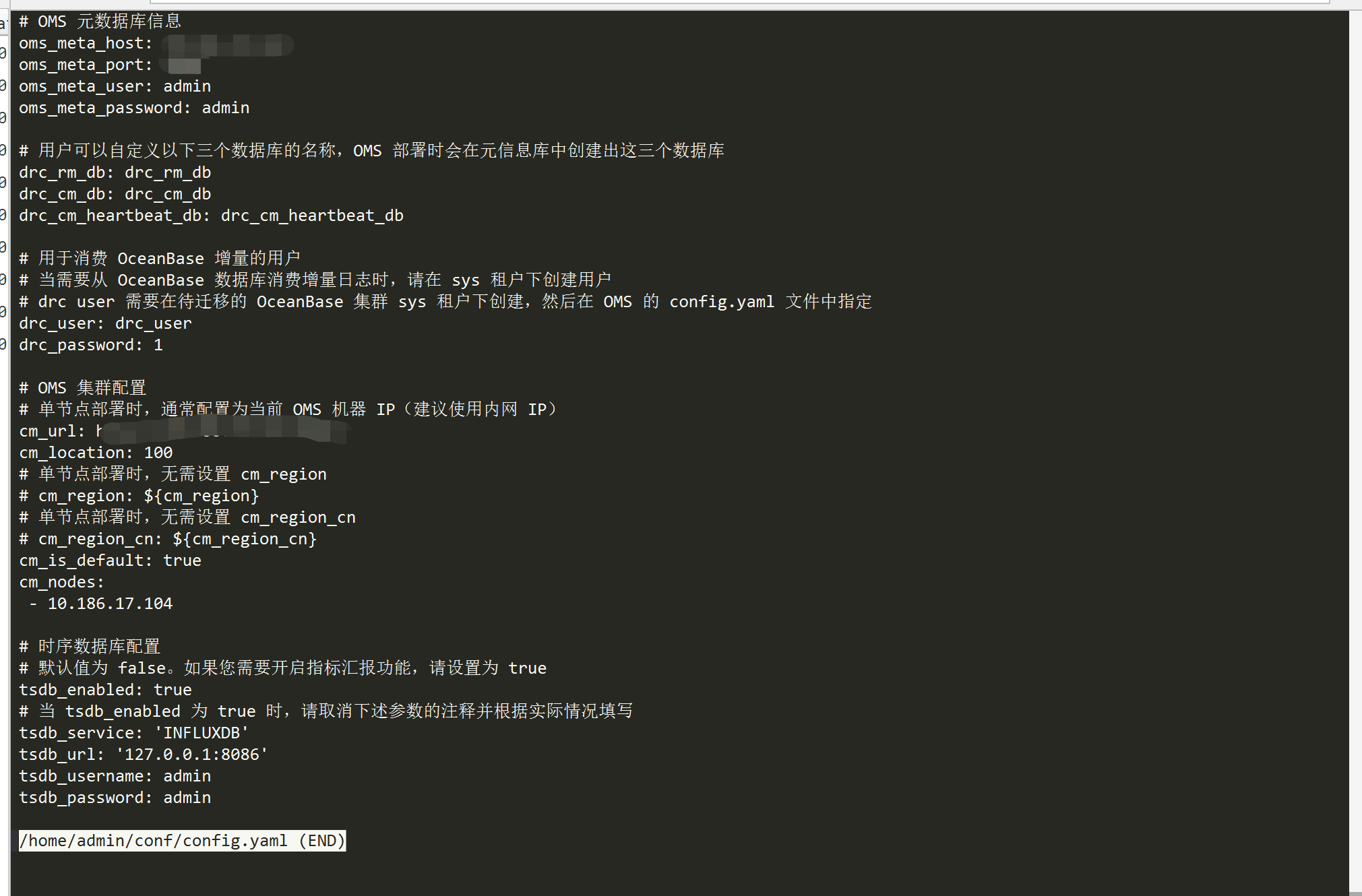The image size is (1362, 896).
Task: Click the /home/admin/conf/config.yaml (END) status line
Action: (182, 841)
